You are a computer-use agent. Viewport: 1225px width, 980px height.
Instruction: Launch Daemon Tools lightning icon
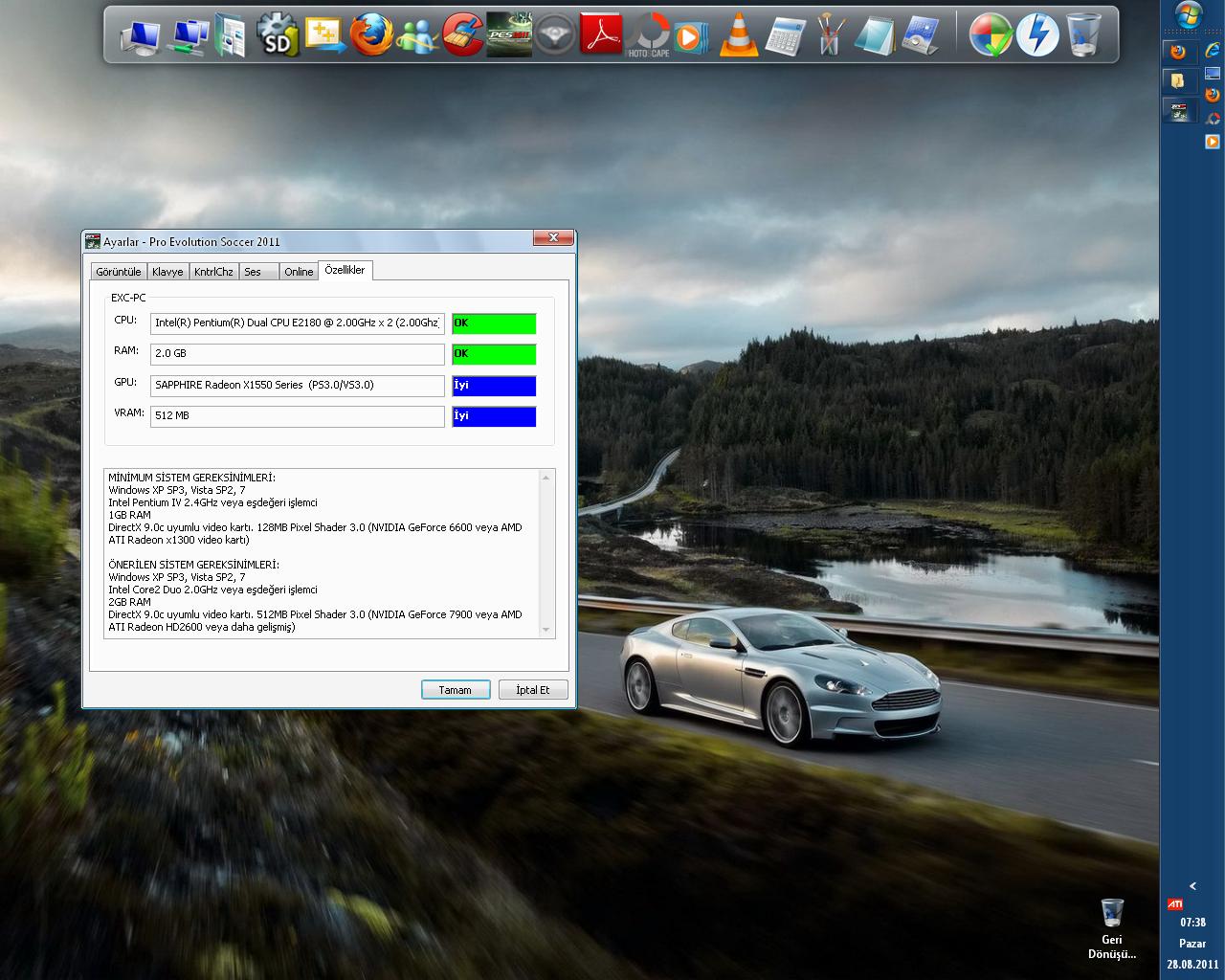[1037, 35]
